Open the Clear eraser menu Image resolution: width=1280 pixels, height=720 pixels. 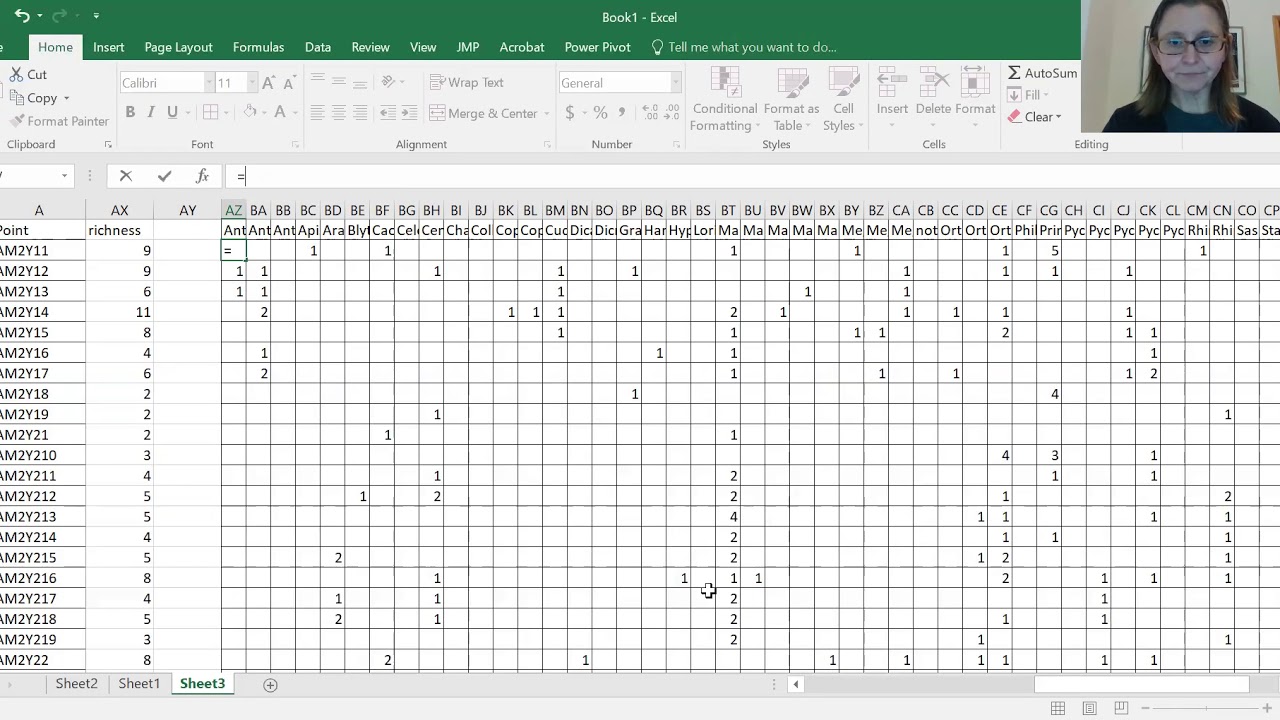tap(1034, 117)
